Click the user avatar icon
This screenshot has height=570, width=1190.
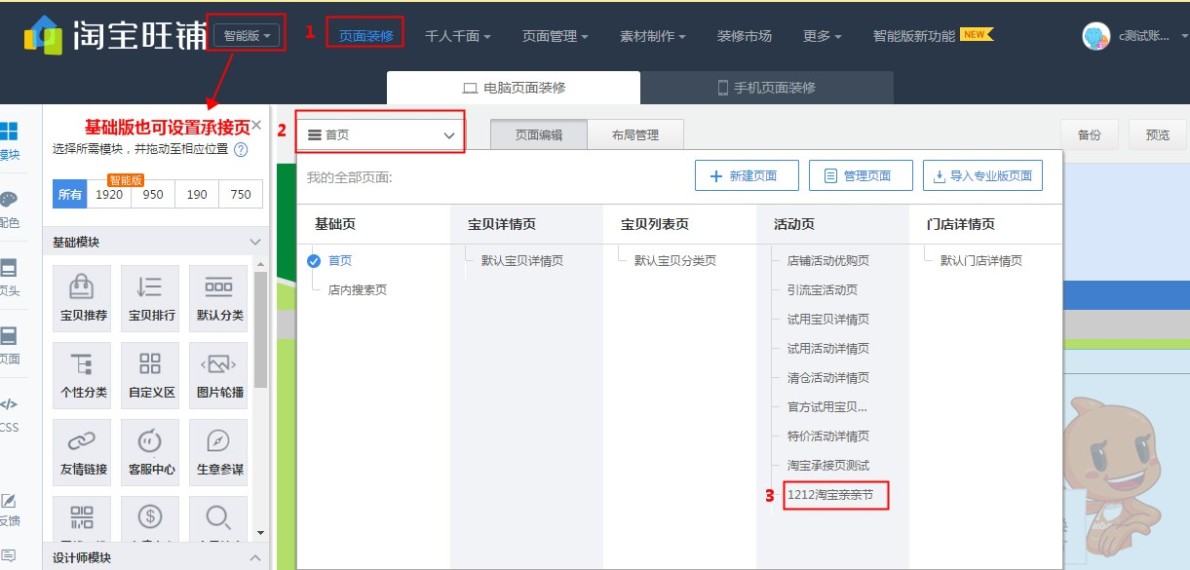(1096, 36)
